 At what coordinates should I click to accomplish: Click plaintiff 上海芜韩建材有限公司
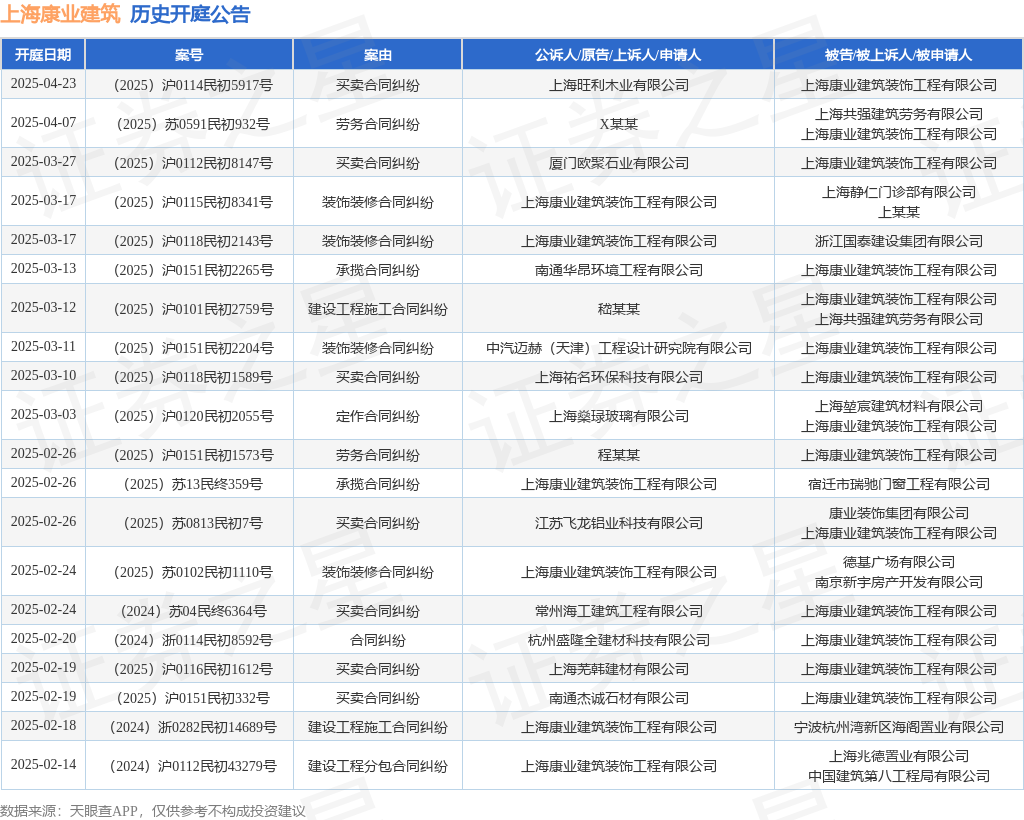click(618, 670)
